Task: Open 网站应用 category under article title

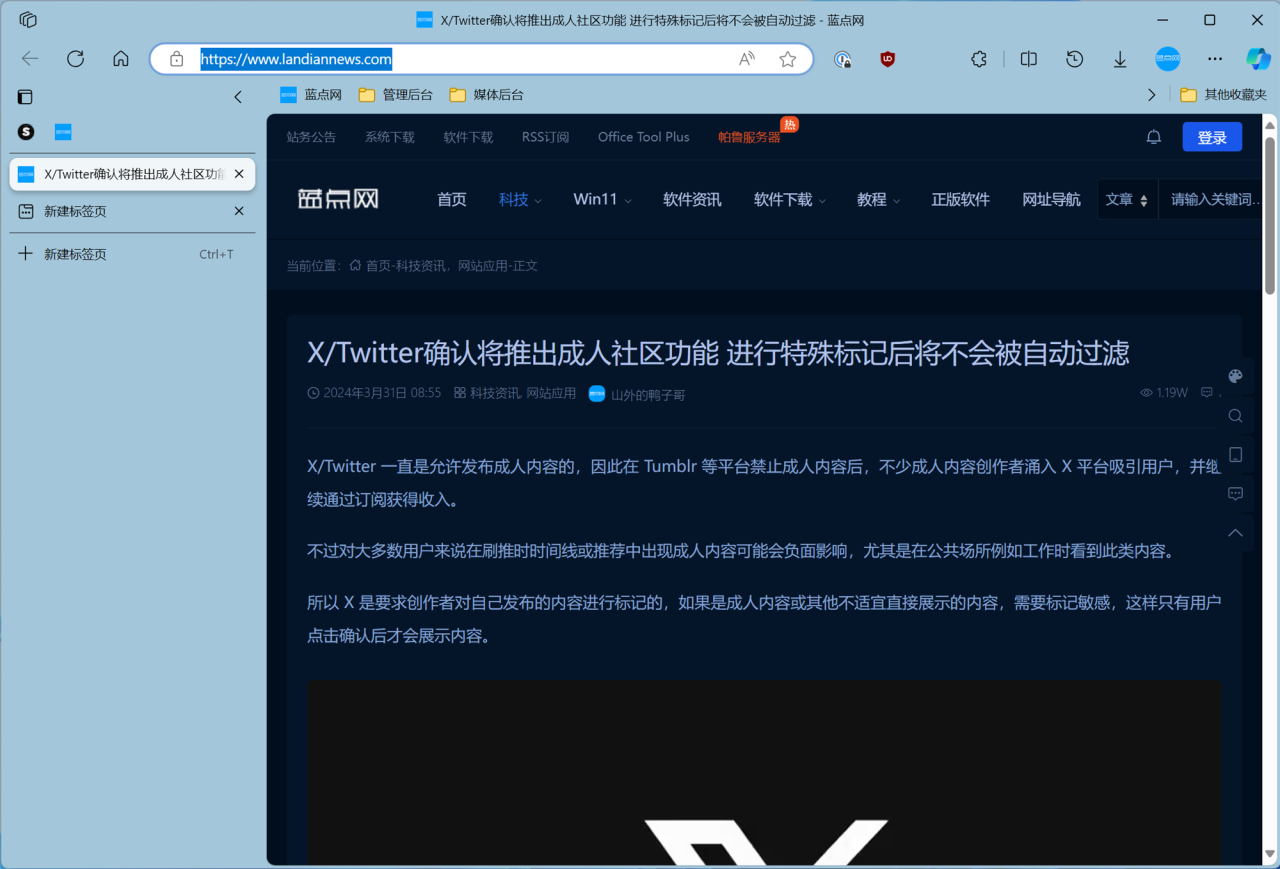Action: pos(552,394)
